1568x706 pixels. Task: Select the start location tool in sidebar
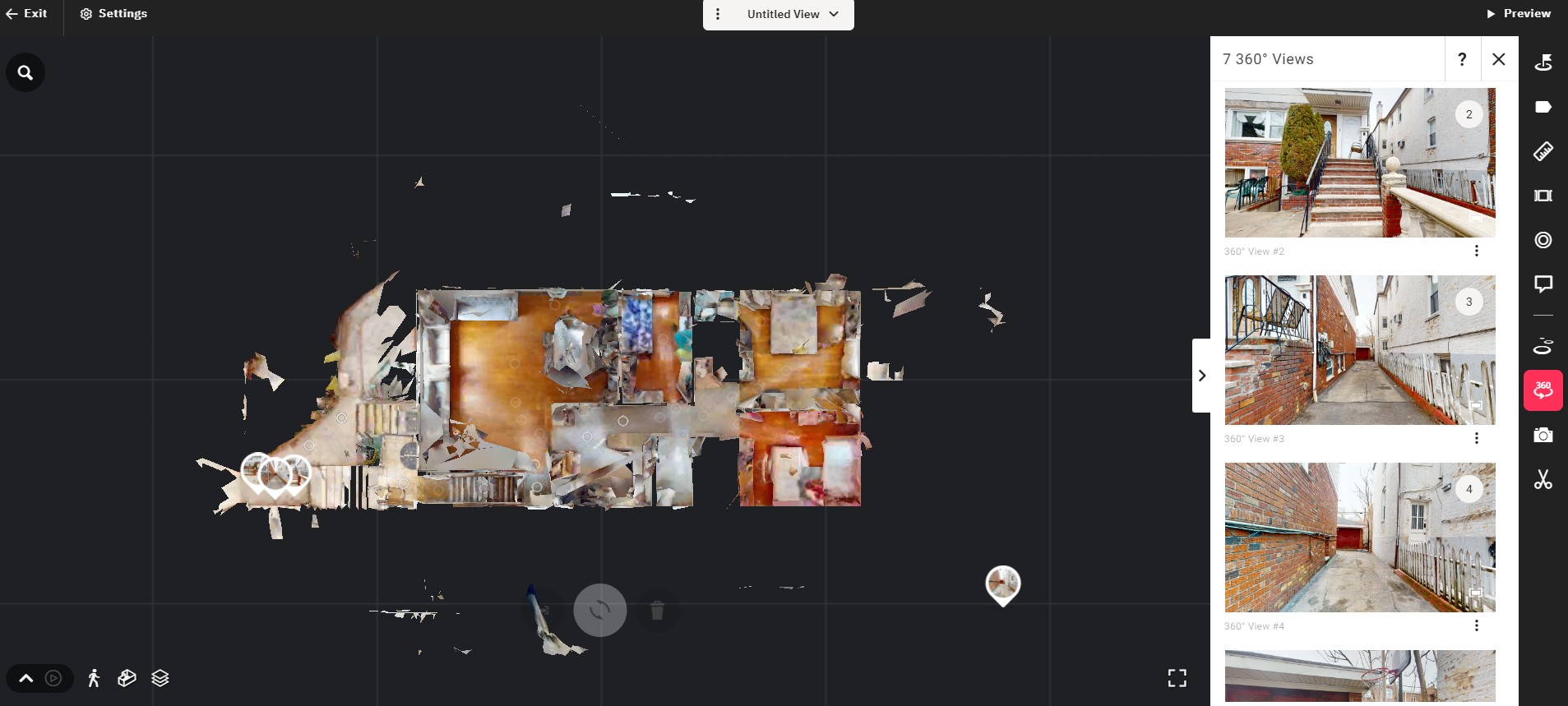pyautogui.click(x=1543, y=62)
